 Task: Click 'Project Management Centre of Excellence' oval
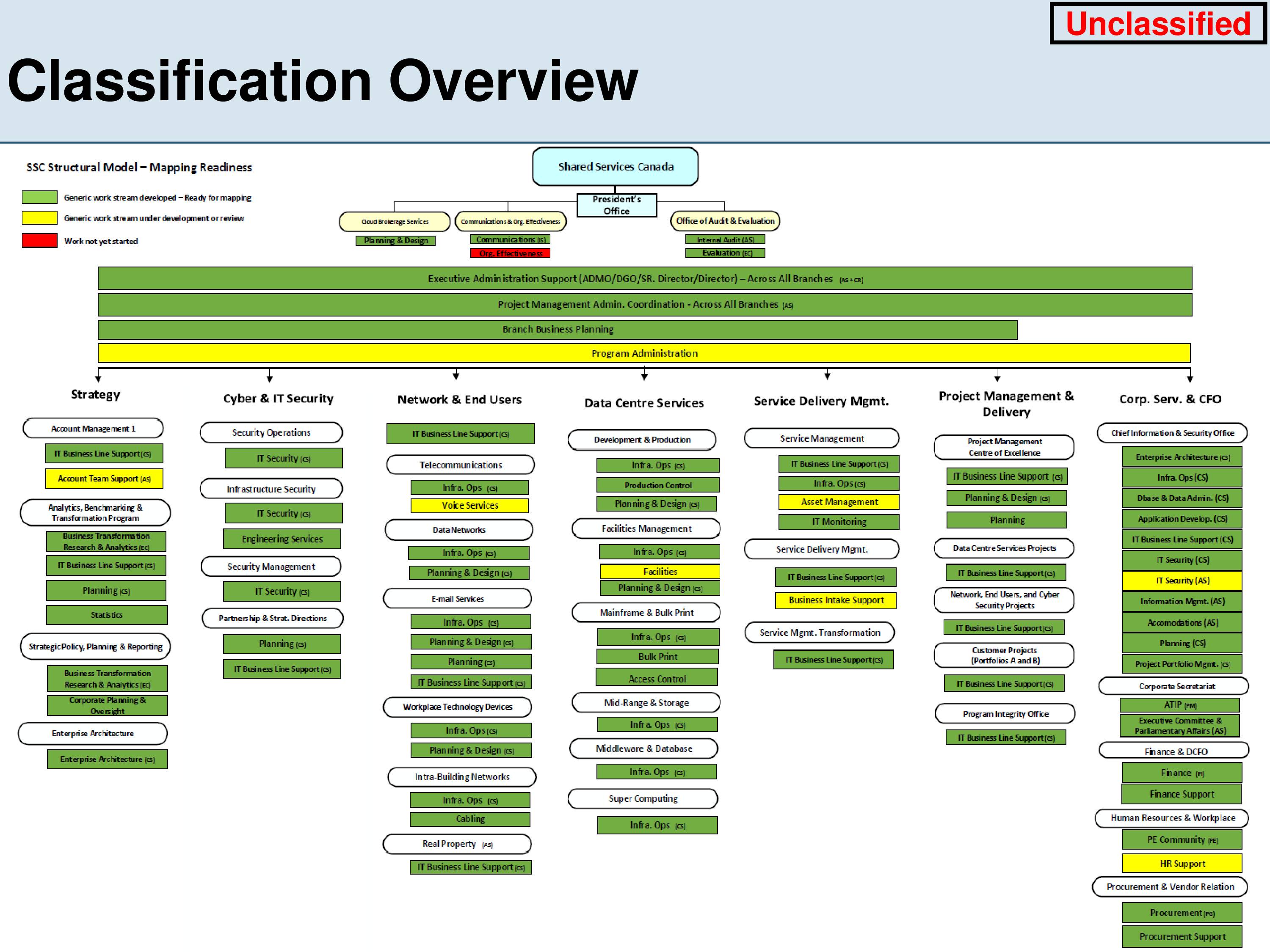click(x=1004, y=447)
